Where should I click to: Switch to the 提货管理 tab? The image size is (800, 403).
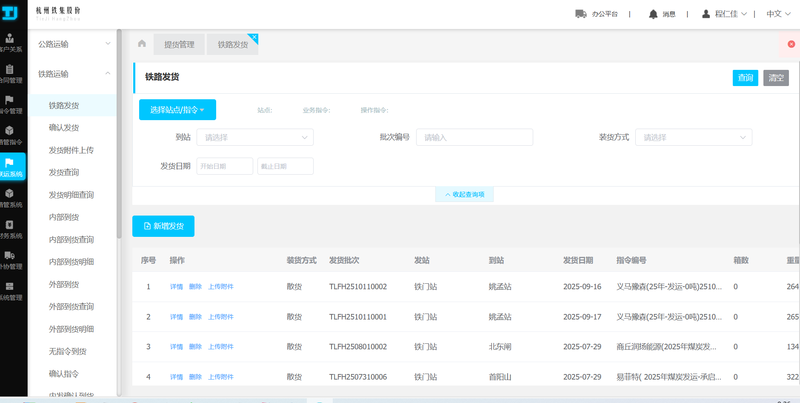tap(180, 45)
